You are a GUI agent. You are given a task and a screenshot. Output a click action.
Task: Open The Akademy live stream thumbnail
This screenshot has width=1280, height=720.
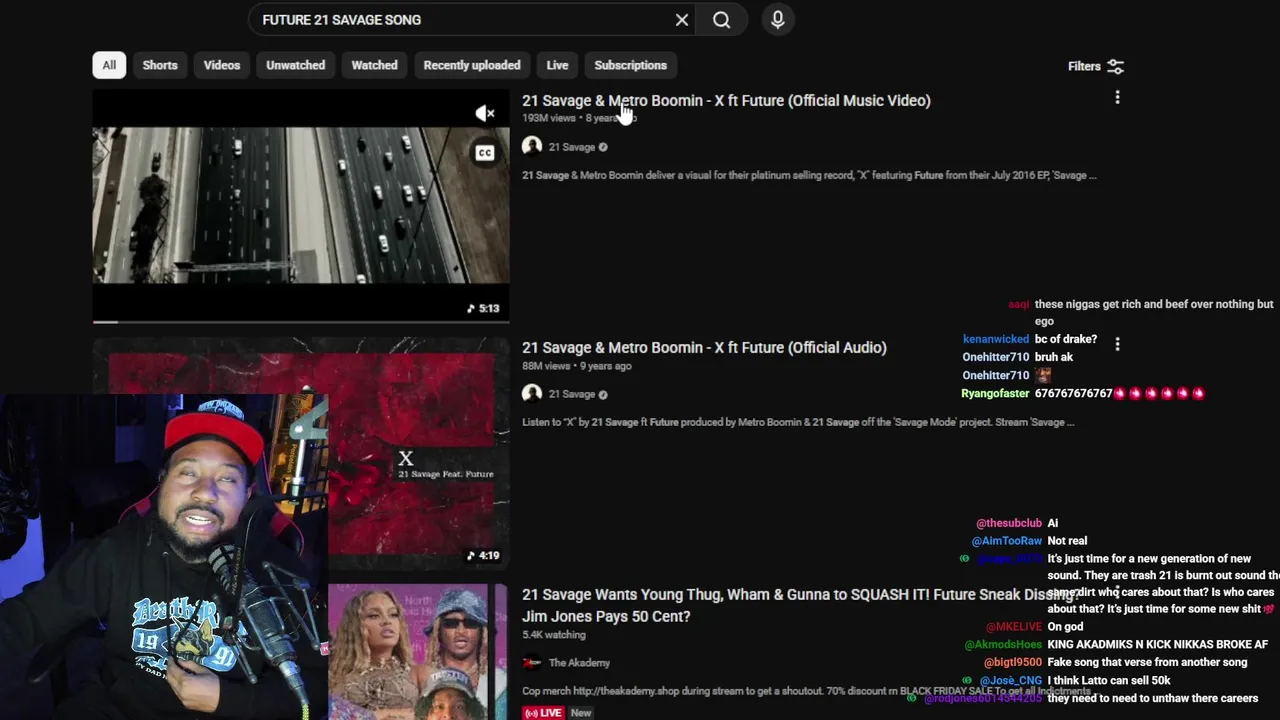(418, 652)
